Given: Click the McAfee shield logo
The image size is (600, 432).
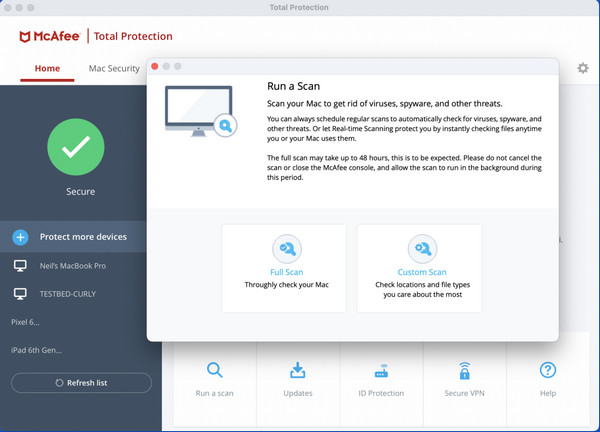Looking at the screenshot, I should [x=25, y=37].
